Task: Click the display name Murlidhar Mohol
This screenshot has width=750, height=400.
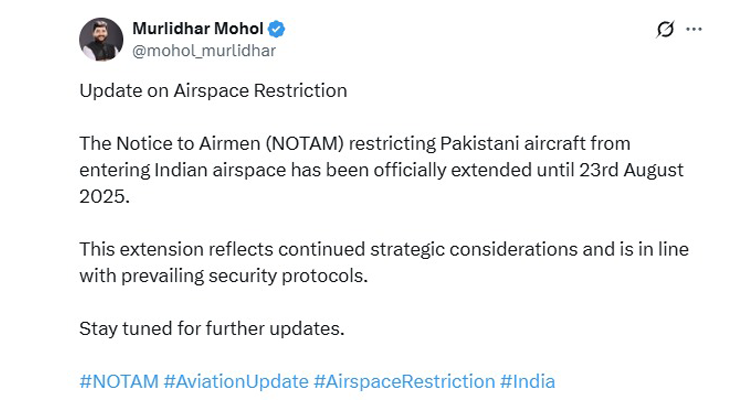Action: (198, 29)
